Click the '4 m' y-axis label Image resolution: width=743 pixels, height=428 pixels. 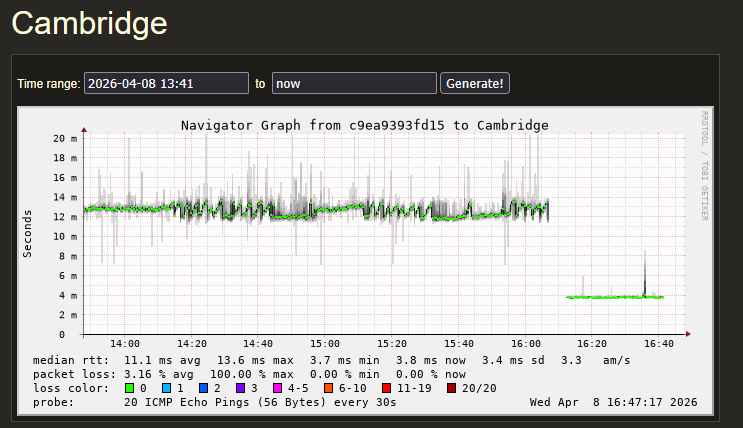coord(68,295)
